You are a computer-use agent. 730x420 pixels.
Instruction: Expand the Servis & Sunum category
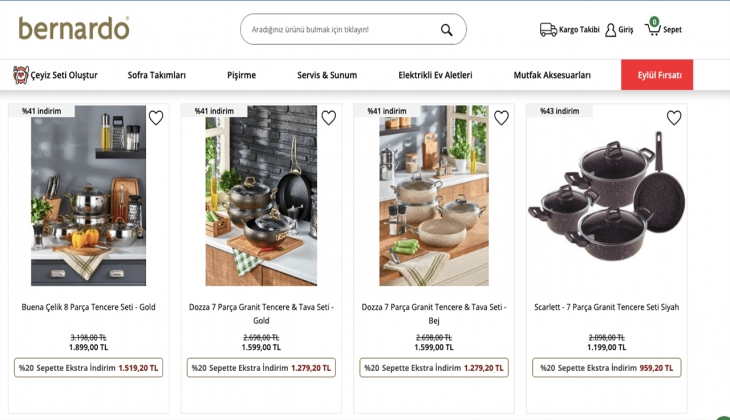(327, 75)
